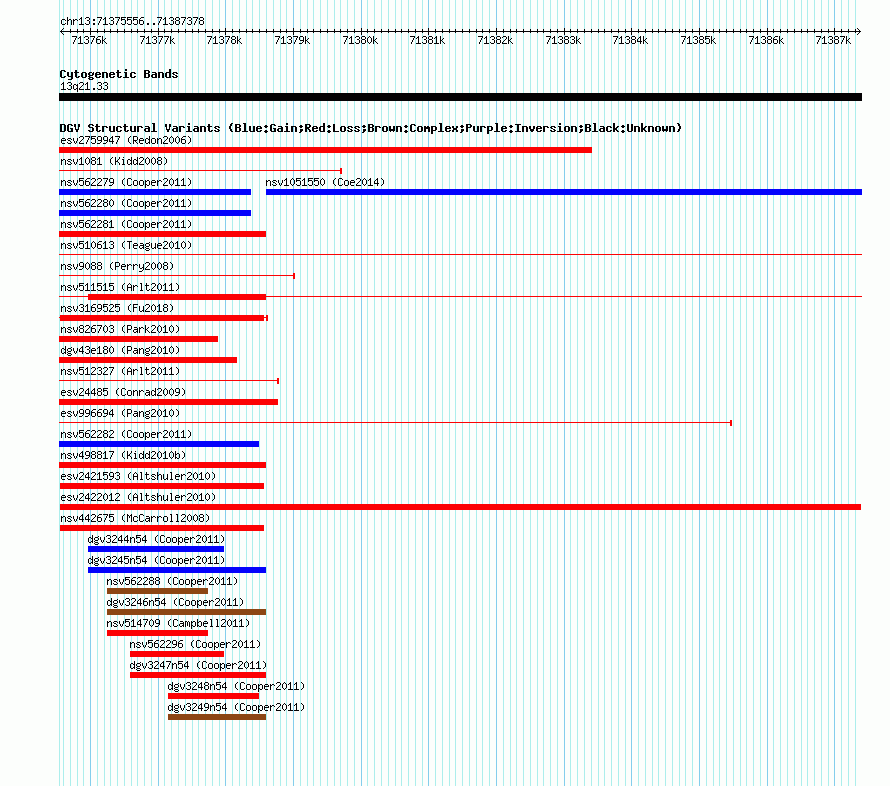Click dgv43e180 (Pang2010) label
This screenshot has width=890, height=786.
pyautogui.click(x=120, y=350)
